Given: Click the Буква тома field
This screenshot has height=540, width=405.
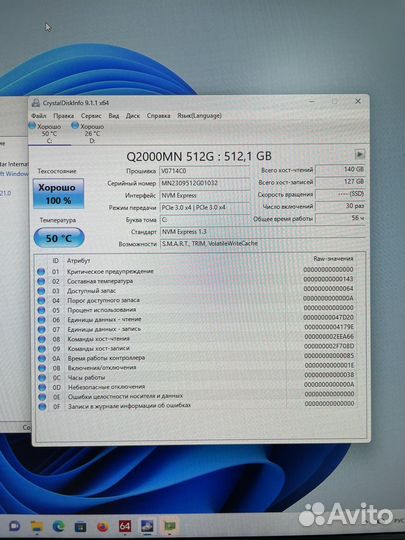Looking at the screenshot, I should coord(205,220).
